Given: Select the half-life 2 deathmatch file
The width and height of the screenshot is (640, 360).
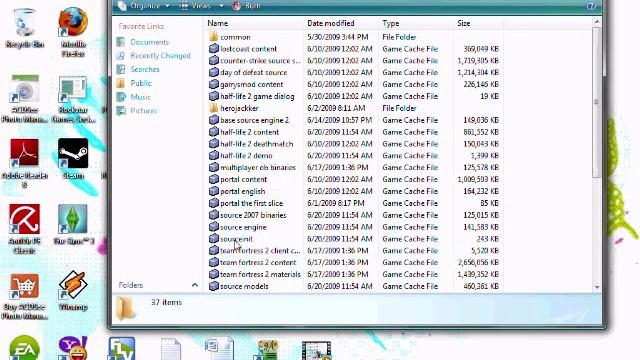Looking at the screenshot, I should [x=256, y=144].
